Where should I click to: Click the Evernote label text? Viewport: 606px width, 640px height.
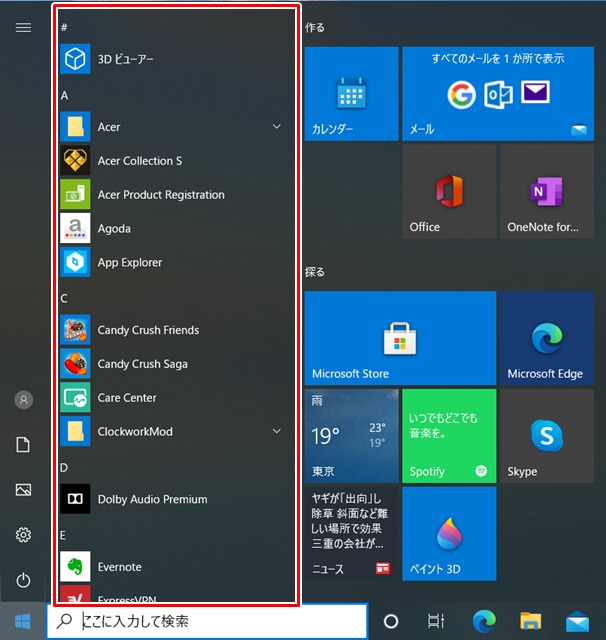click(120, 567)
